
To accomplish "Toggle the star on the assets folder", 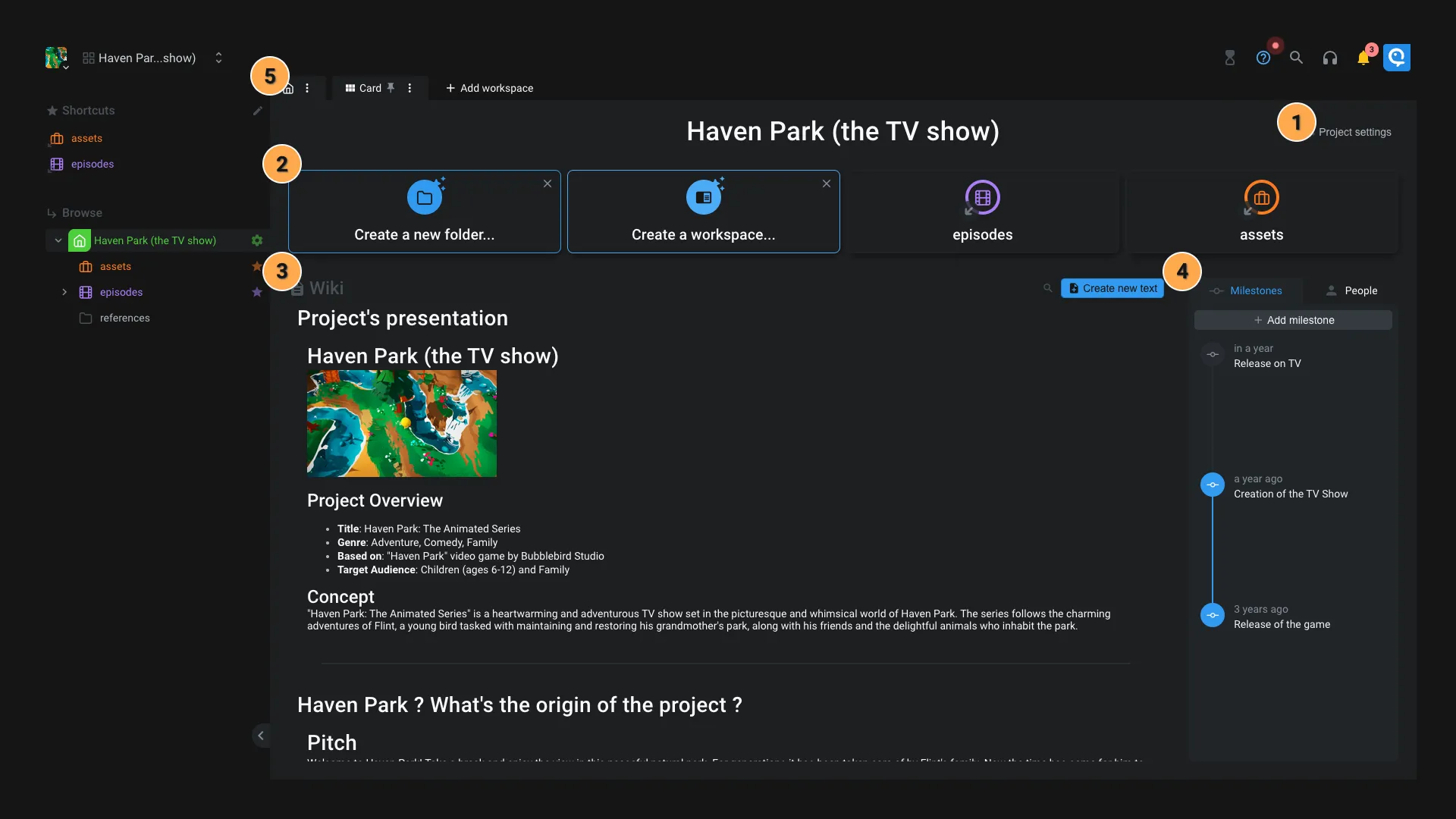I will [257, 266].
